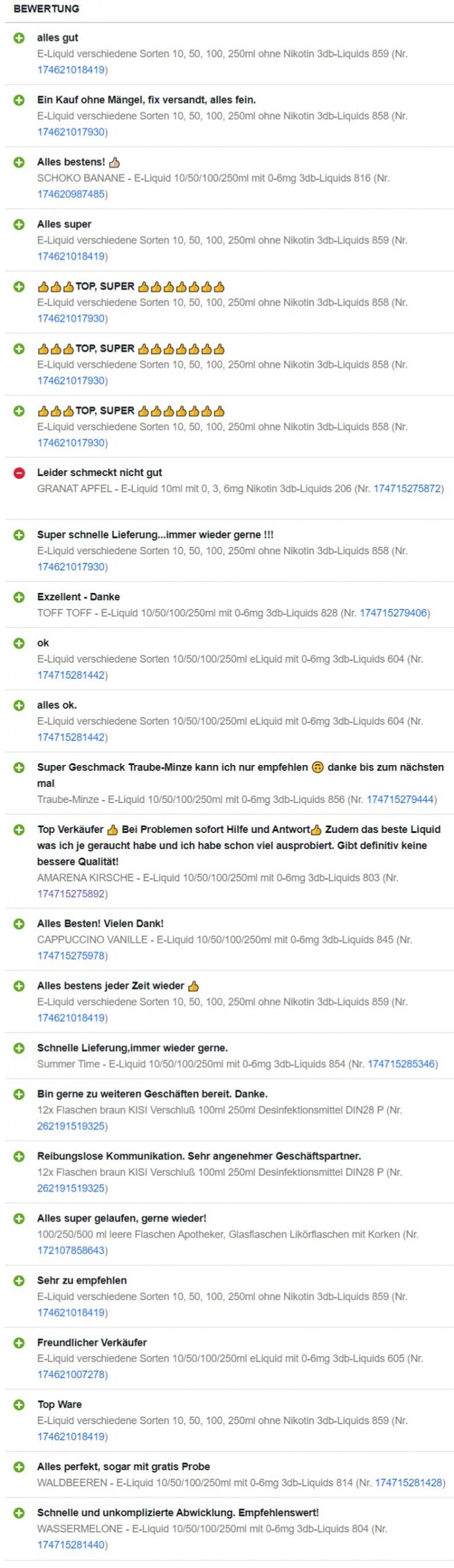The height and width of the screenshot is (1568, 454).
Task: Open item link 174620987485 for Schoko Banane
Action: coord(70,194)
